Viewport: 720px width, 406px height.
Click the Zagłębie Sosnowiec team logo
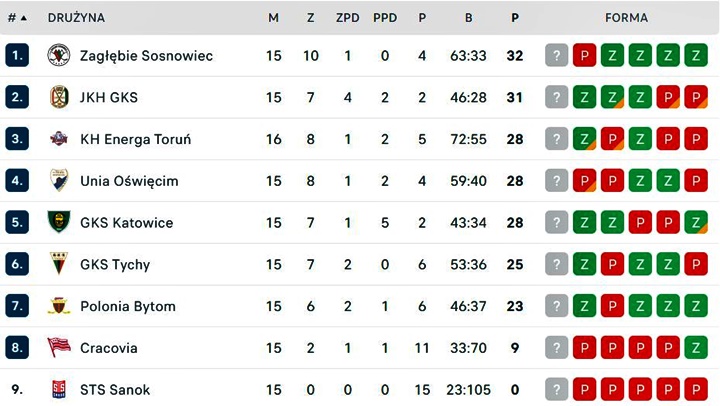point(59,56)
